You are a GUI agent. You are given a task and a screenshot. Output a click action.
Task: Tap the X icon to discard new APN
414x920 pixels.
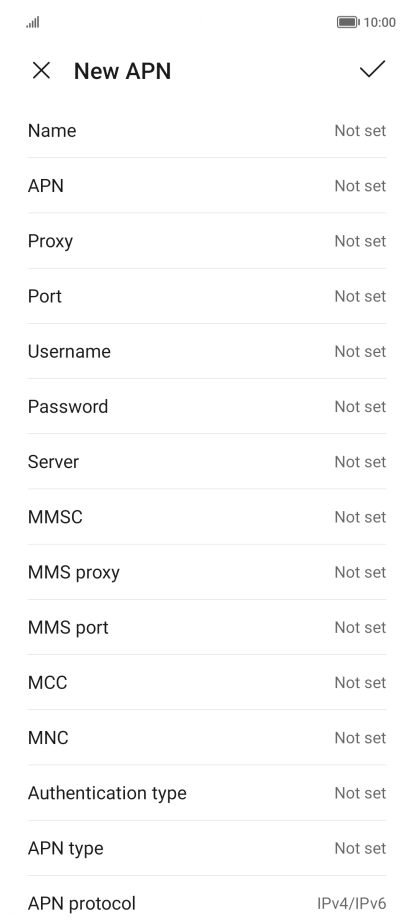click(x=41, y=71)
